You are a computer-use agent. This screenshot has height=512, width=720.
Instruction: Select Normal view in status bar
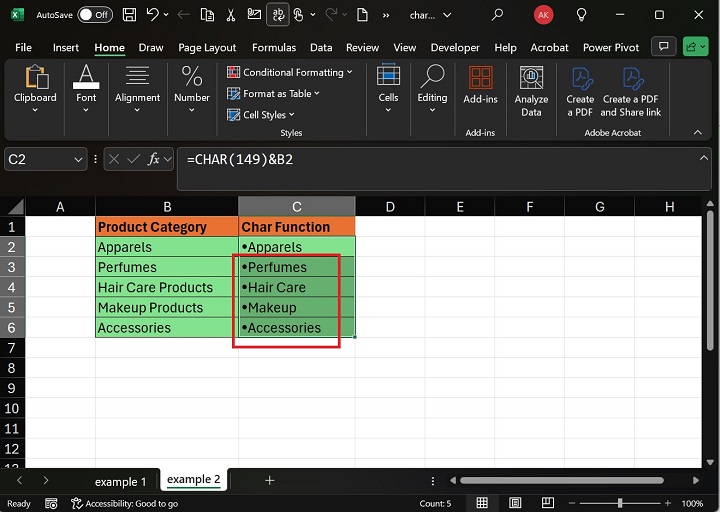482,503
